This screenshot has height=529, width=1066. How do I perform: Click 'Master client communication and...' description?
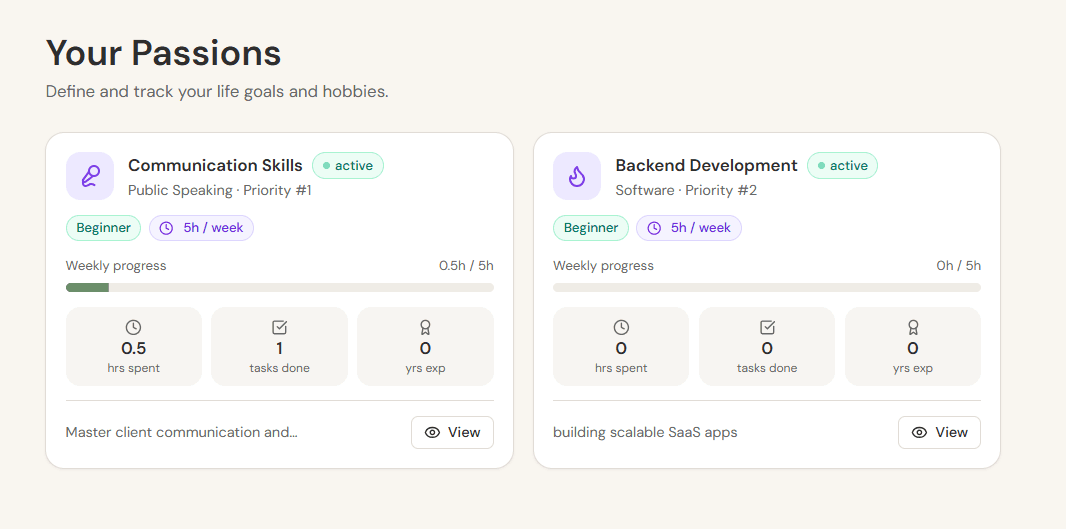[182, 432]
